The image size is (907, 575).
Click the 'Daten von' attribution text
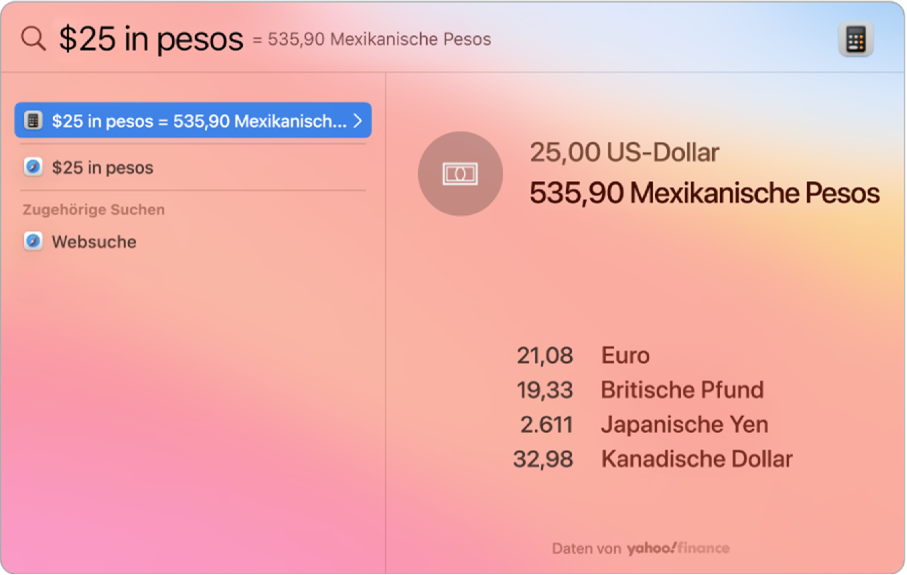[587, 548]
